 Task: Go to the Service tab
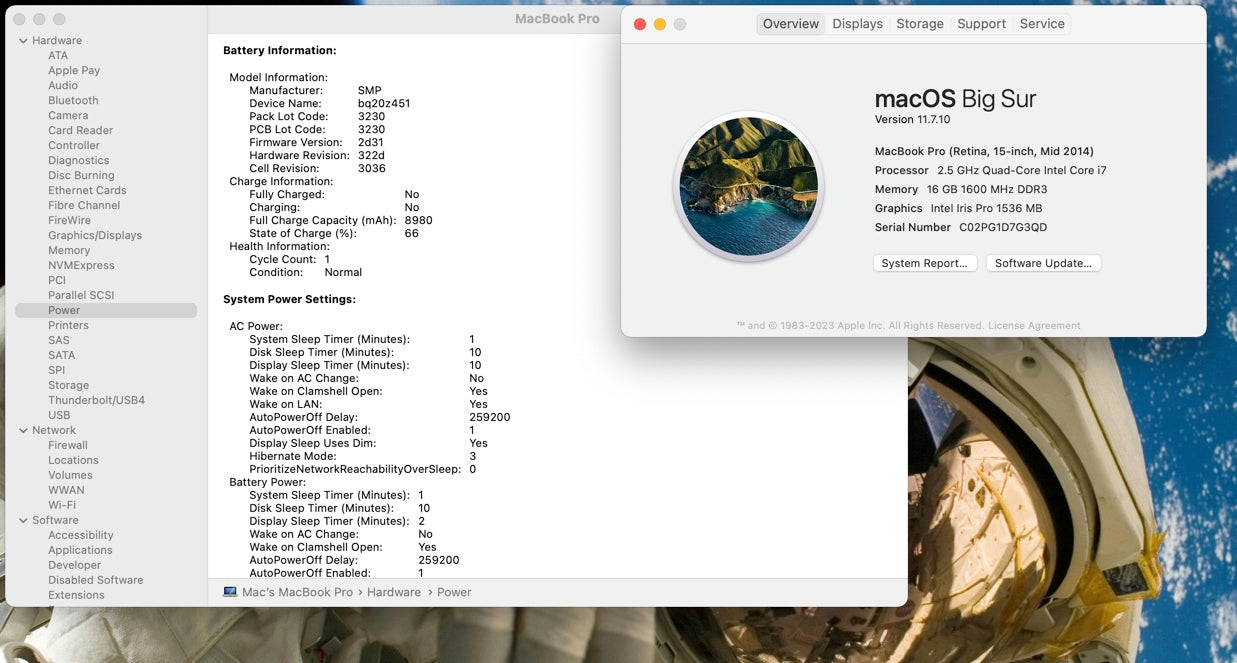pos(1041,24)
